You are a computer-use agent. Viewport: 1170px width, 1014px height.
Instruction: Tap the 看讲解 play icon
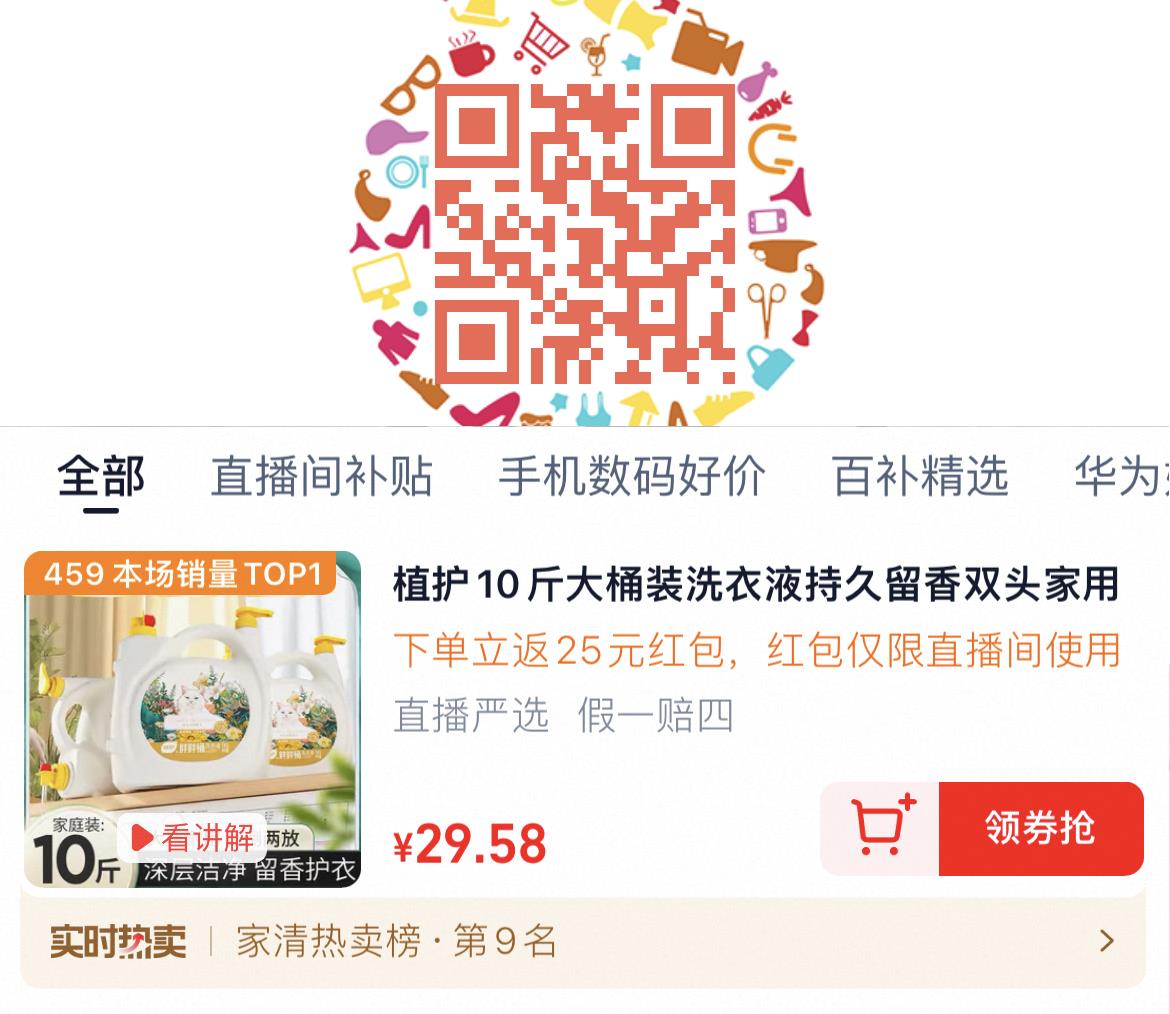141,838
